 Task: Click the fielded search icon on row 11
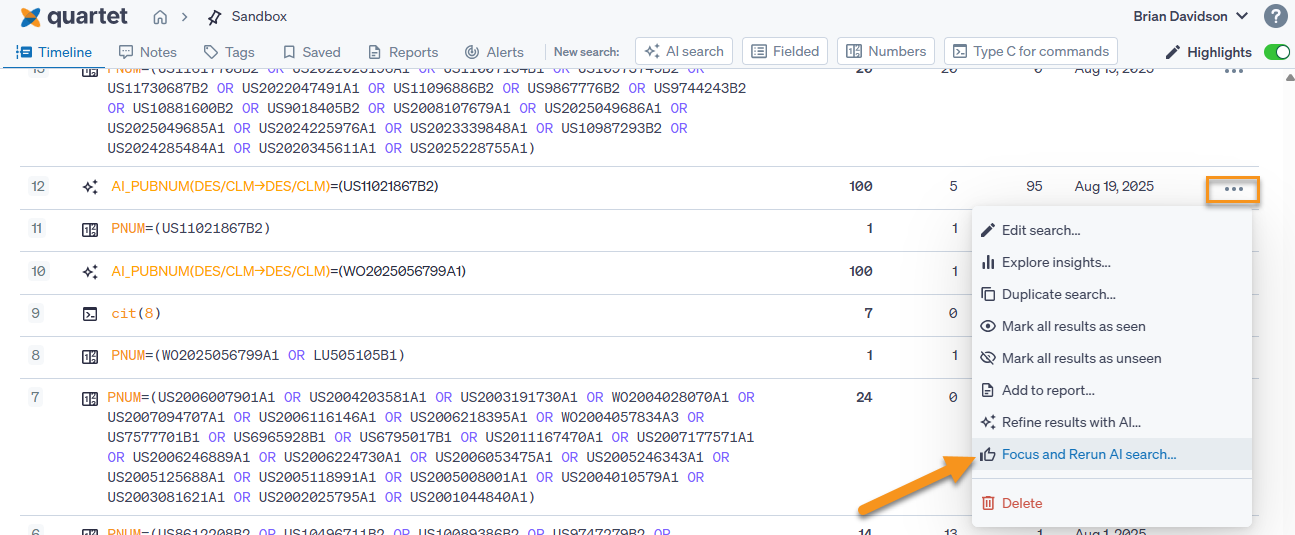pos(90,229)
